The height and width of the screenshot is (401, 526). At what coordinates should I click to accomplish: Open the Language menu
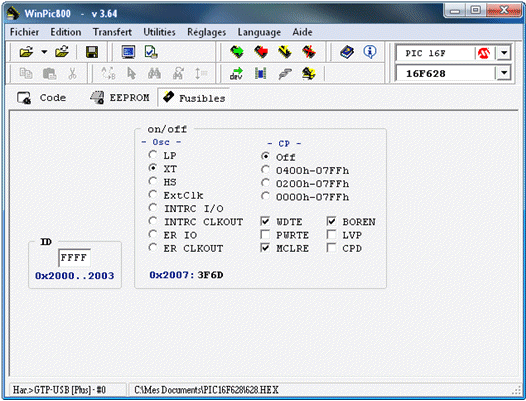click(259, 32)
